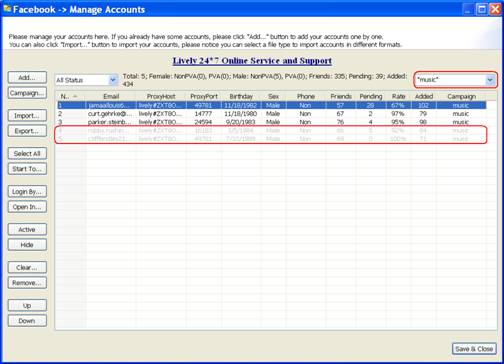Click the Import... button
504x364 pixels.
click(x=27, y=116)
